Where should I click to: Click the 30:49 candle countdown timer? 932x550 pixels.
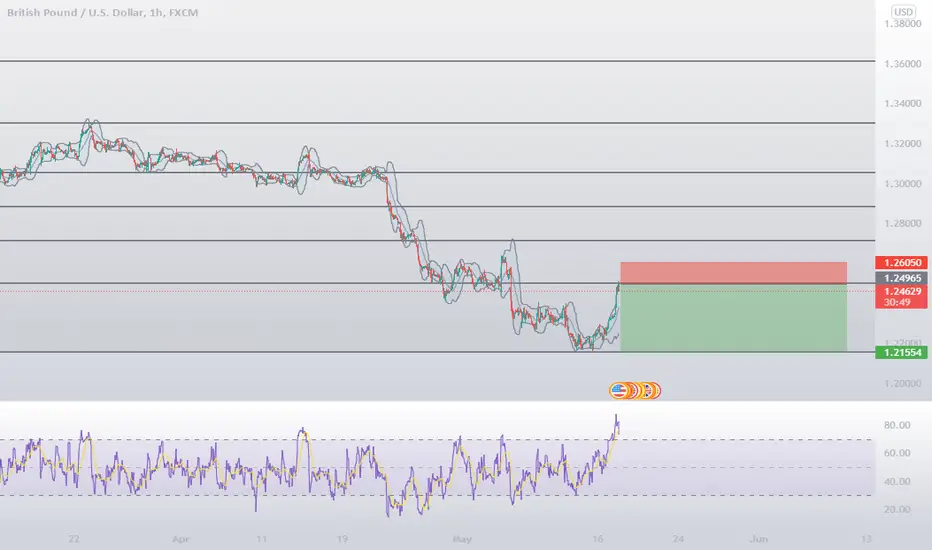point(896,303)
